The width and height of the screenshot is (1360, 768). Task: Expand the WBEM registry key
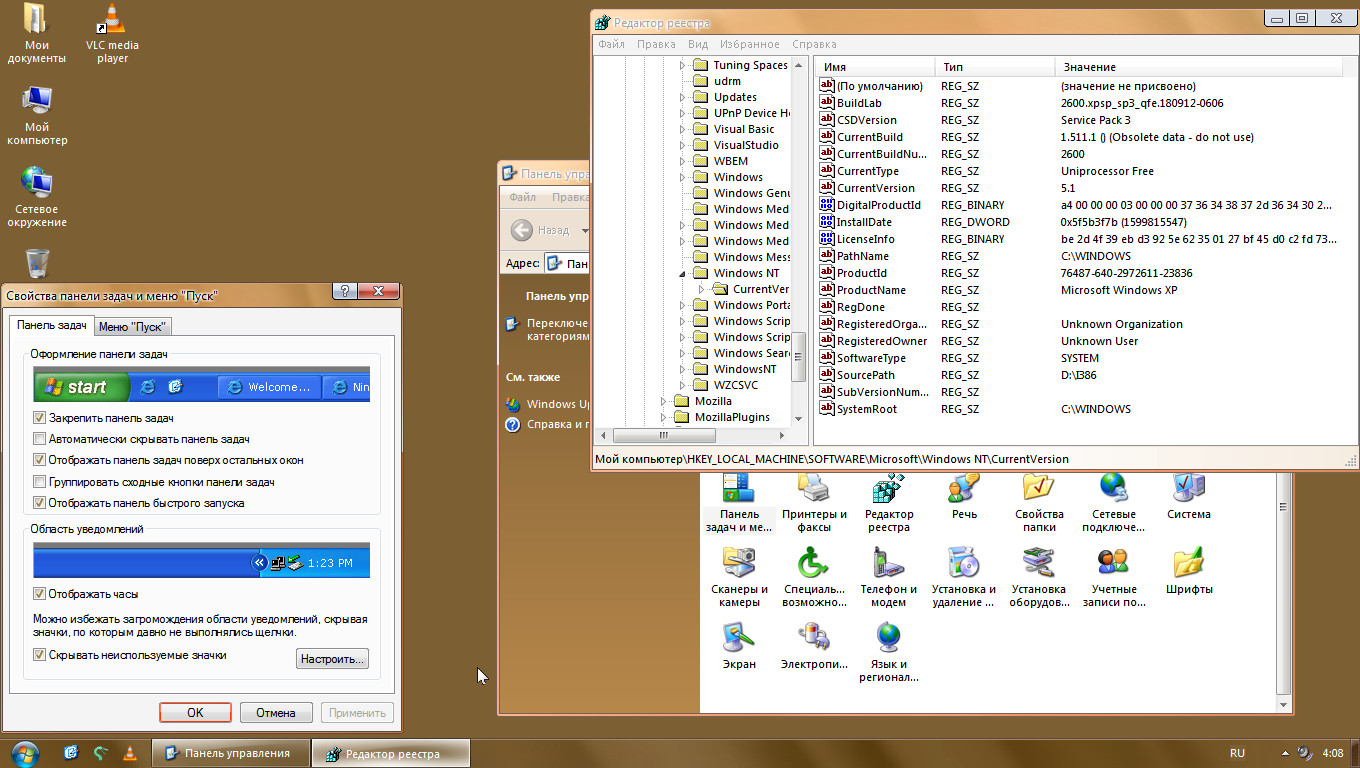coord(684,161)
